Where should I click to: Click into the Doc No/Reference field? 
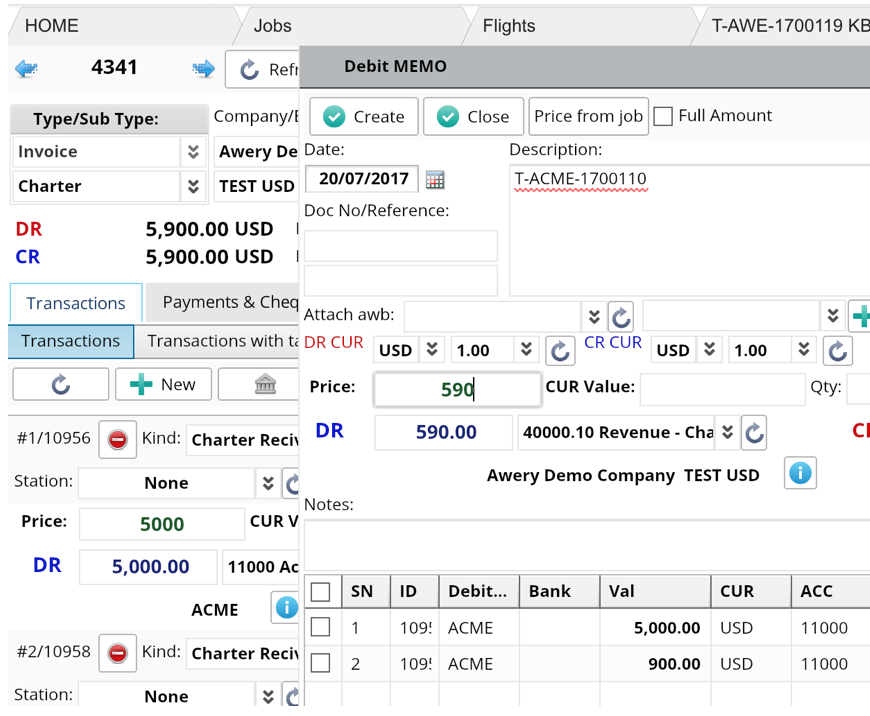[x=400, y=246]
